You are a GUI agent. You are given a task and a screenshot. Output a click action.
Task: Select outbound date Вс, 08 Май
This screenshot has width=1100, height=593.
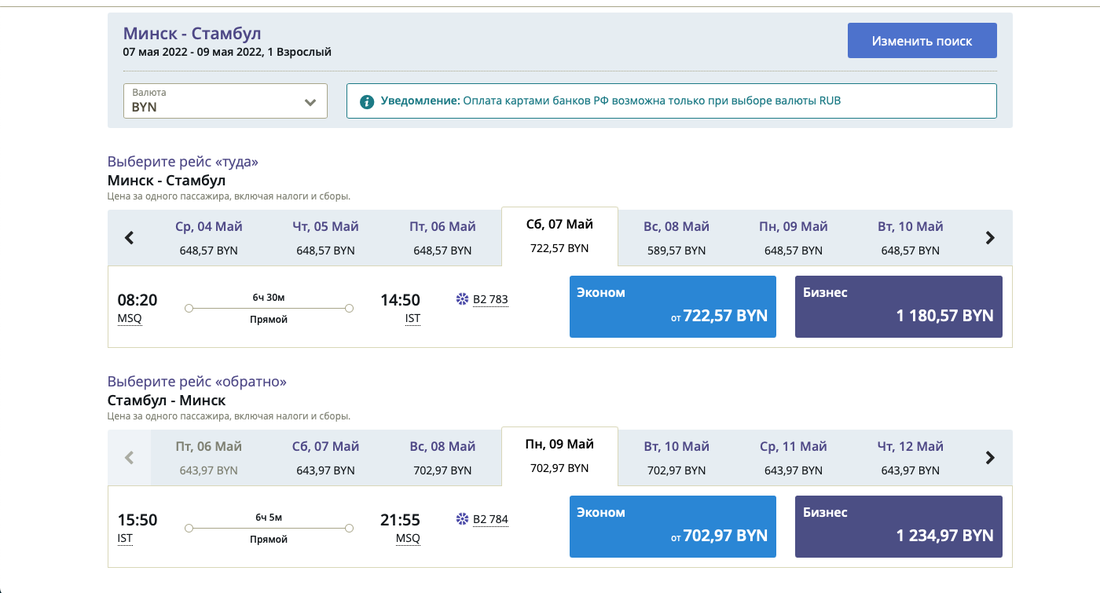coord(676,238)
